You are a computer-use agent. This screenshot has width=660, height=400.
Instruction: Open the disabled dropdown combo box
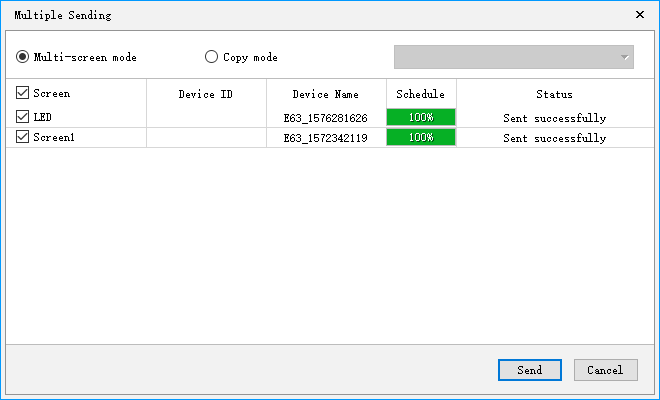pos(505,57)
